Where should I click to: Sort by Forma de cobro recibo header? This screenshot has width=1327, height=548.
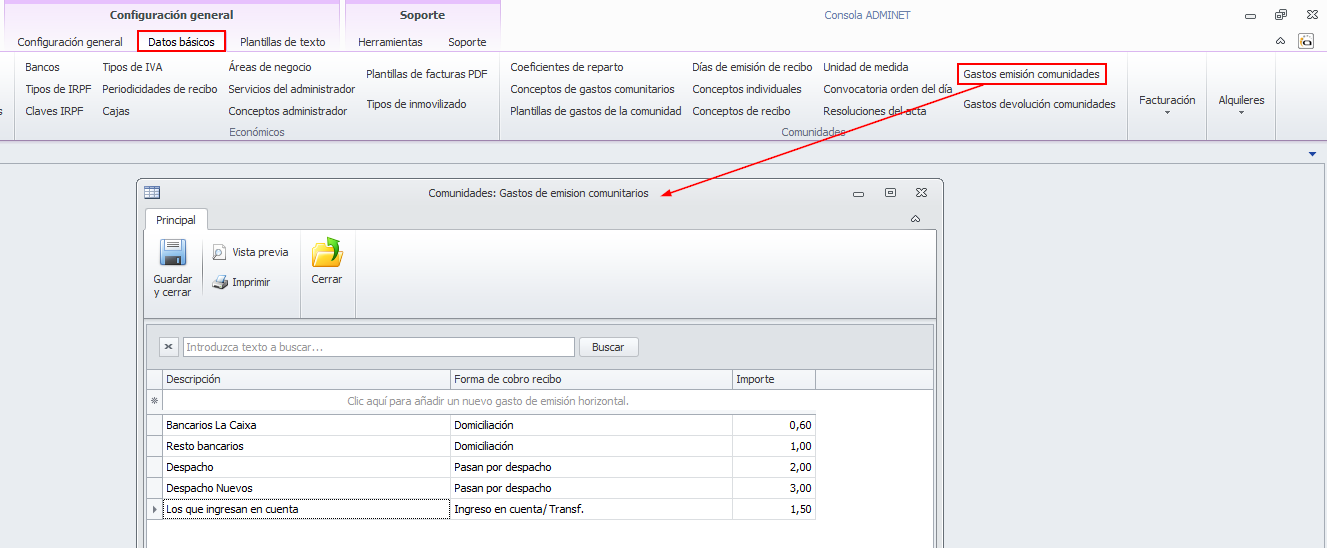pyautogui.click(x=591, y=379)
